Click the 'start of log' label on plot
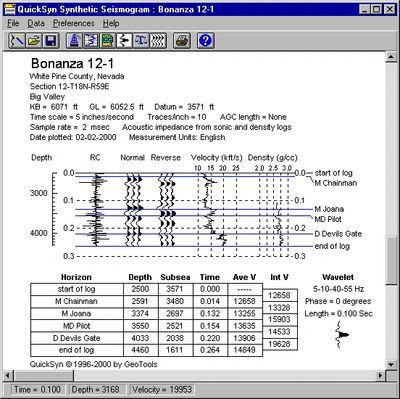The image size is (400, 399). pos(333,173)
